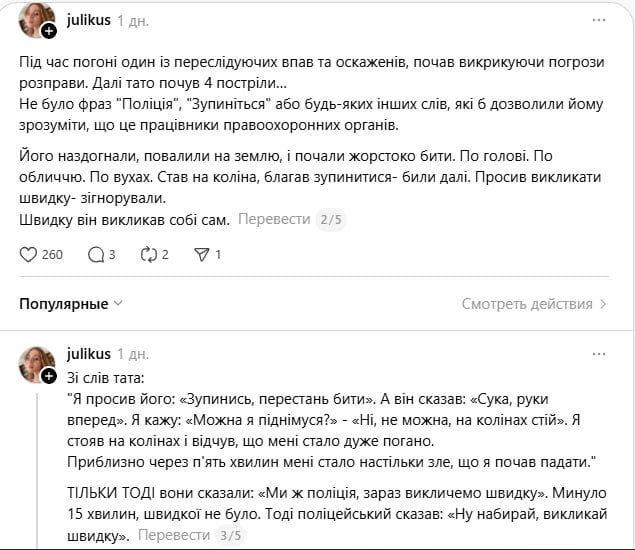This screenshot has height=550, width=635.
Task: Open julikus profile from second post username
Action: 87,354
